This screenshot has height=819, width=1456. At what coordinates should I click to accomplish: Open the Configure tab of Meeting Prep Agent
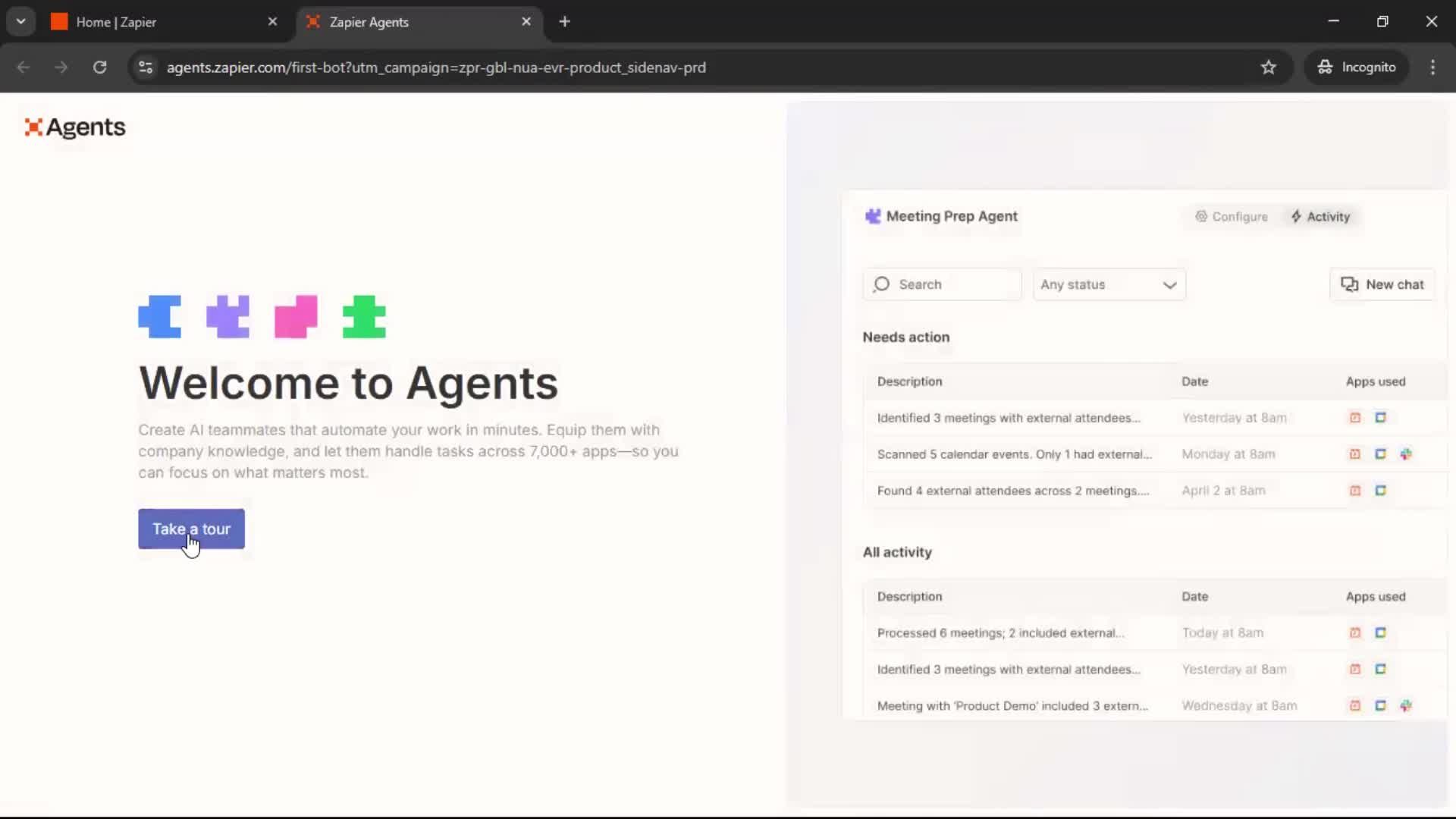tap(1232, 217)
